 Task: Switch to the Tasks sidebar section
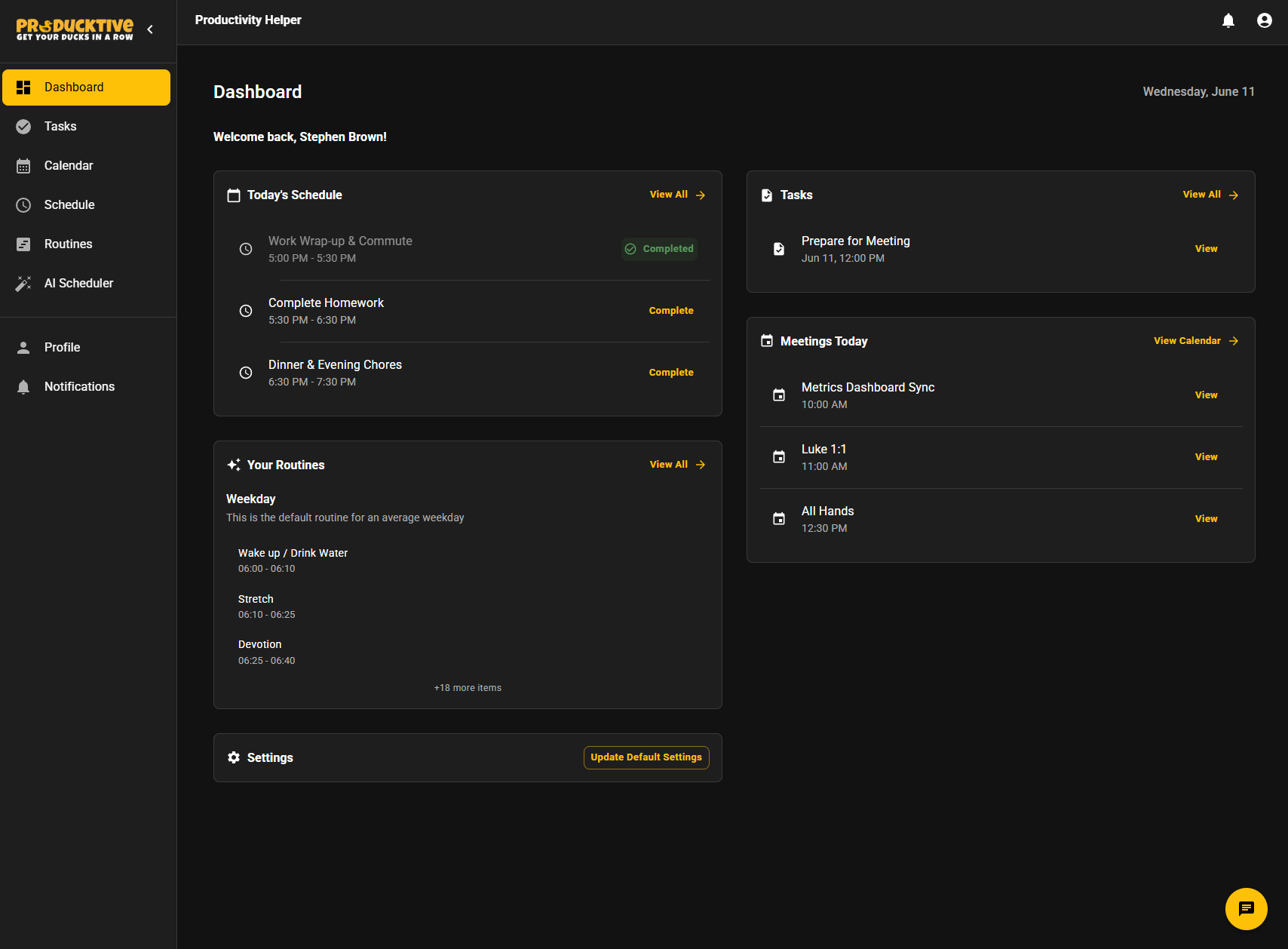click(x=60, y=126)
